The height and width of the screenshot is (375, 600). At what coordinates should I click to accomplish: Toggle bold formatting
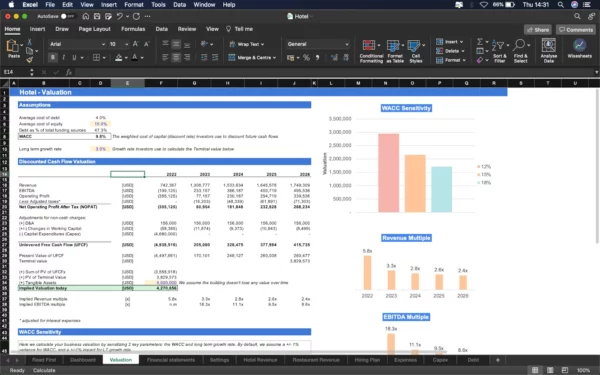(53, 57)
